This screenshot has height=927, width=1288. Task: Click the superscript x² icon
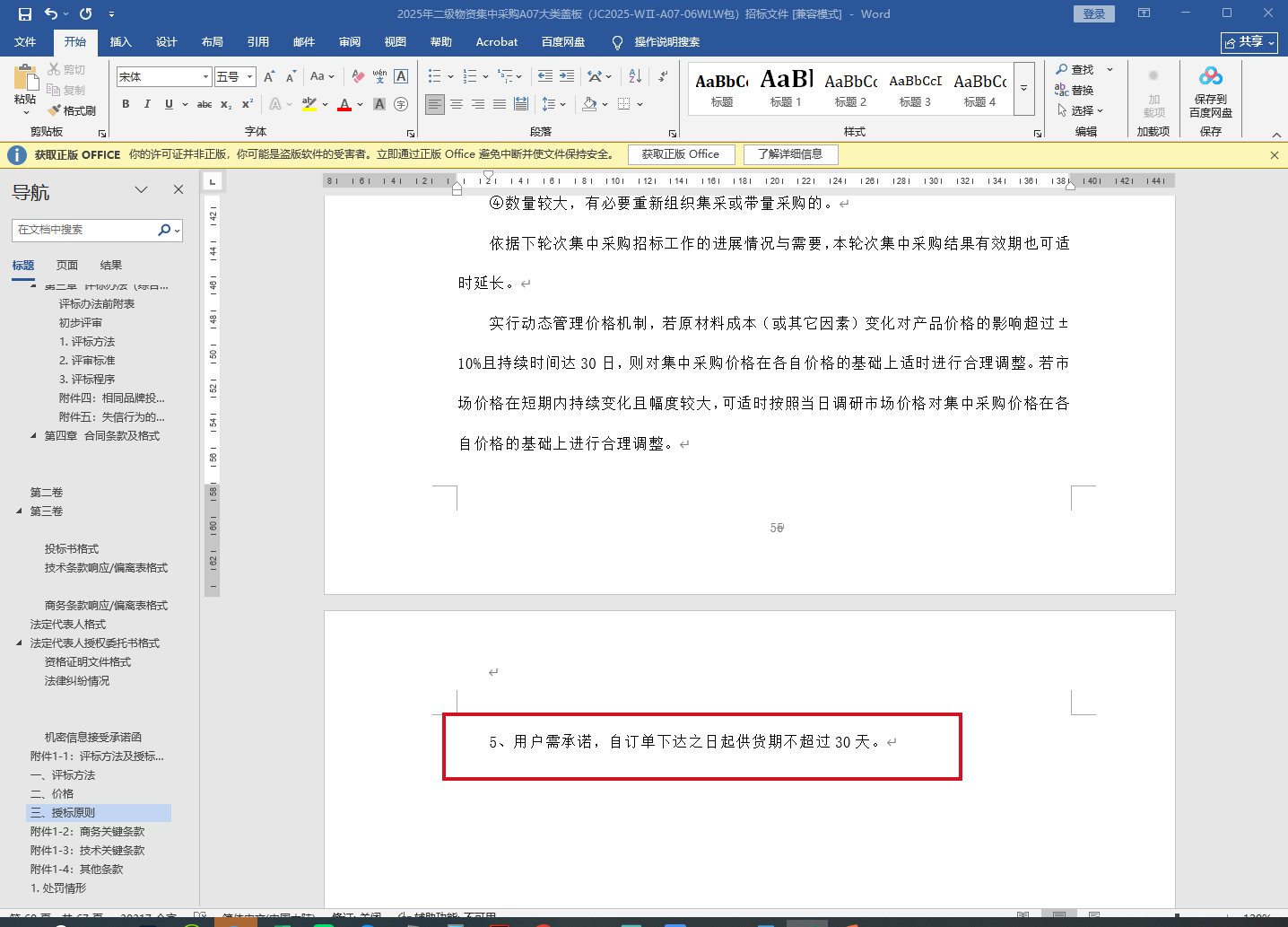(248, 104)
